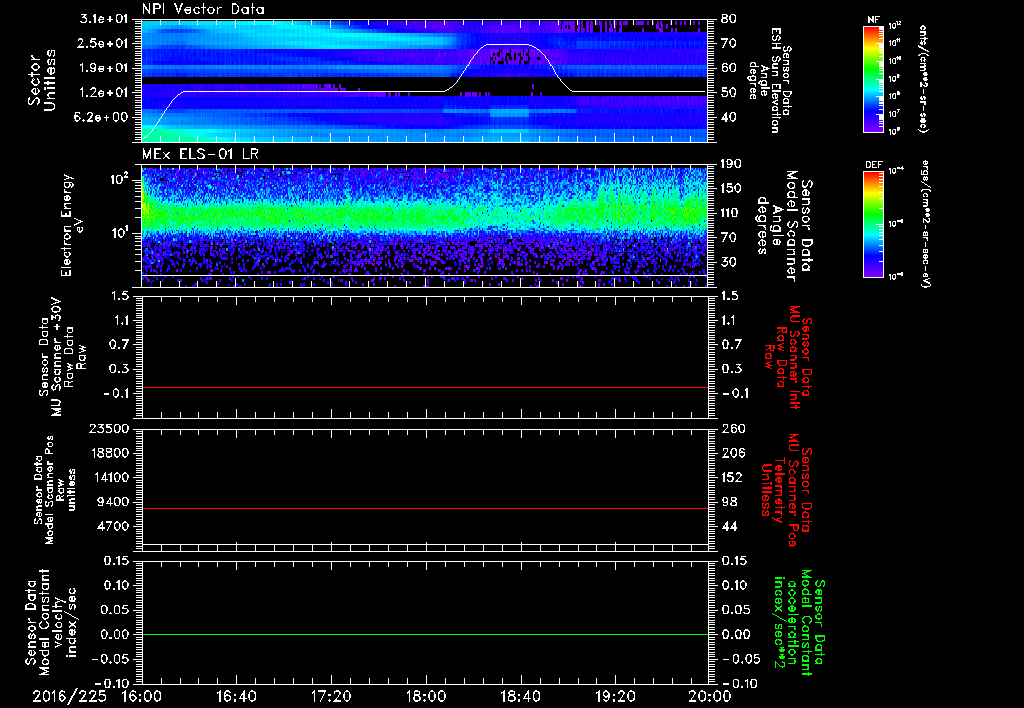This screenshot has height=708, width=1024.
Task: Click the "152" telemetry tick value
Action: coord(731,477)
